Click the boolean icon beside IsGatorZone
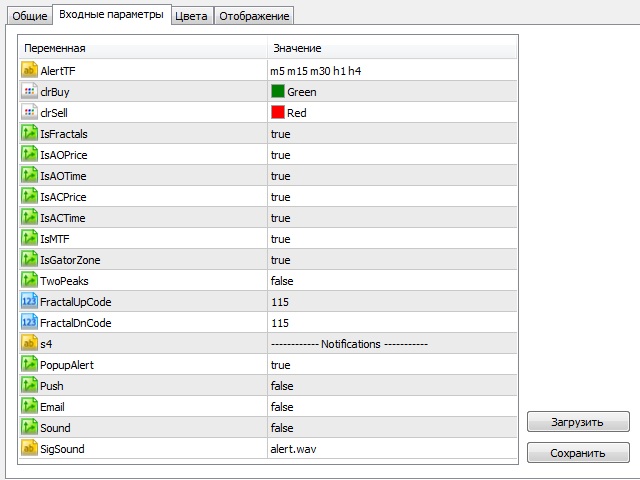This screenshot has width=640, height=480. 29,259
